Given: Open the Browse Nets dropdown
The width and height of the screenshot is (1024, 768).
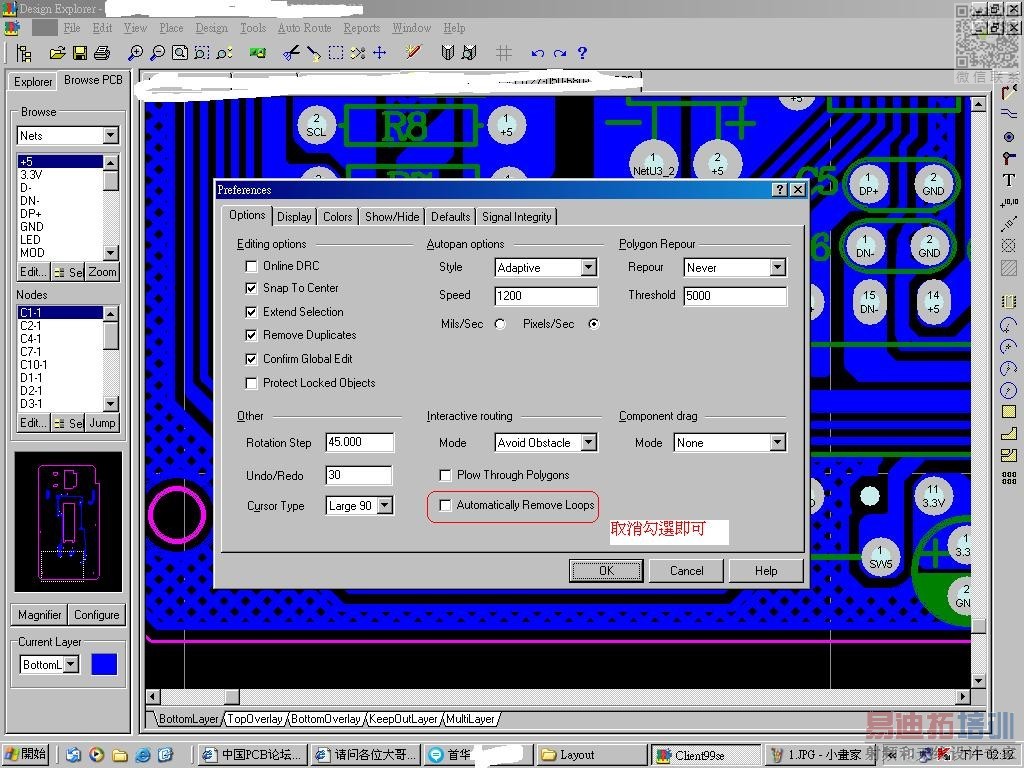Looking at the screenshot, I should [x=110, y=136].
